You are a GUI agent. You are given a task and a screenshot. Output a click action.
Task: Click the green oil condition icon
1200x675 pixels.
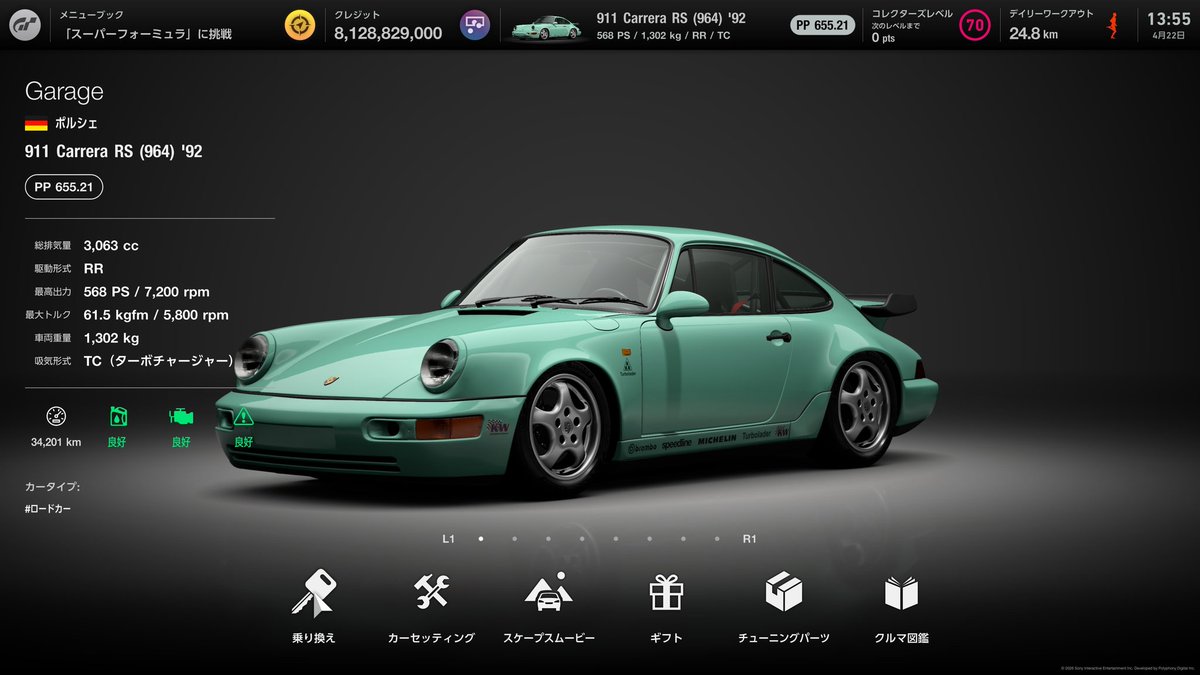coord(117,417)
